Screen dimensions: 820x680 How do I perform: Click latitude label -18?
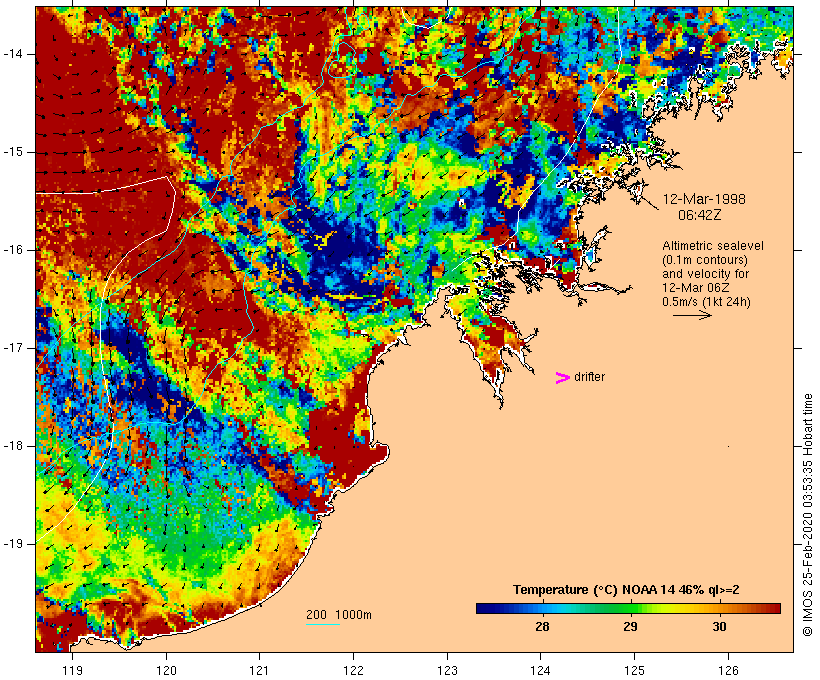13,446
